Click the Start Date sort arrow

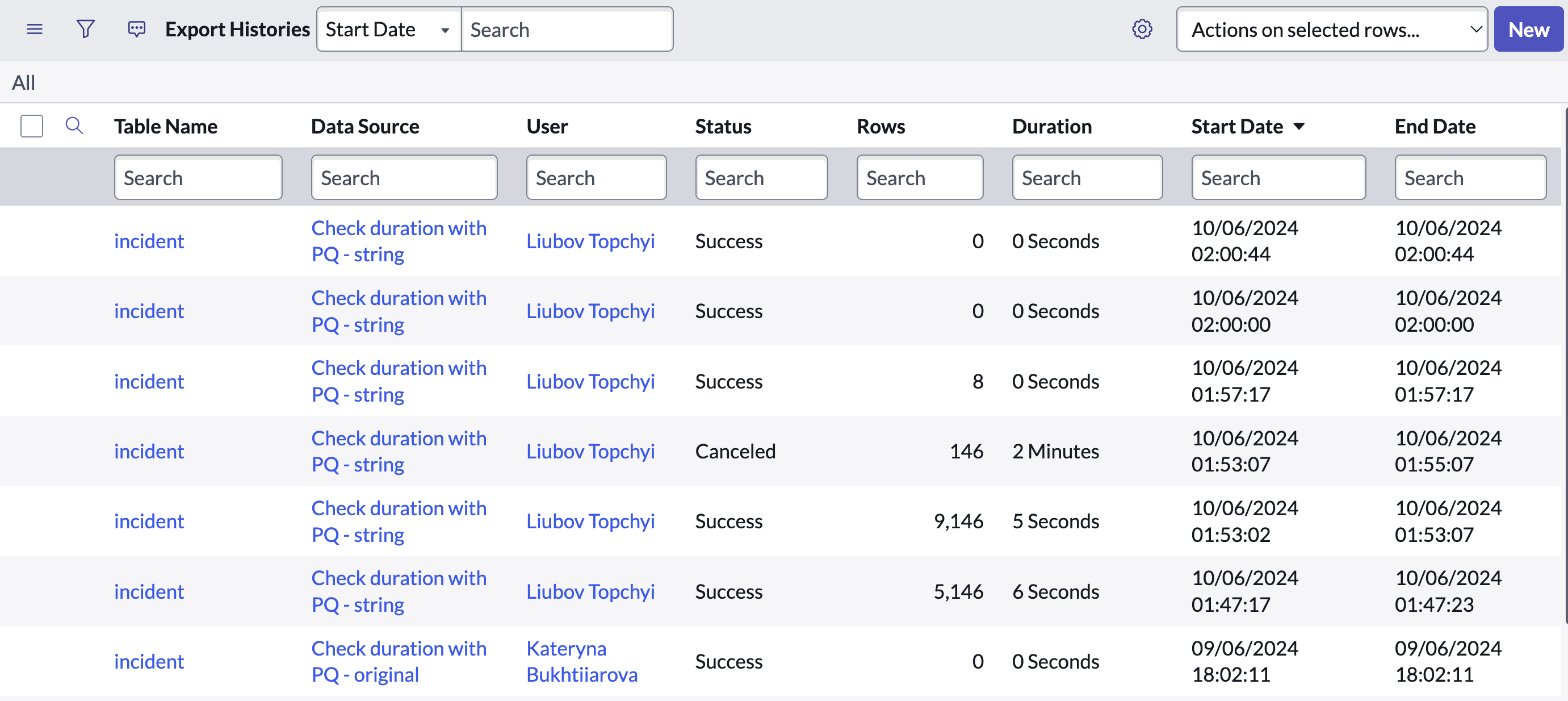(x=1299, y=127)
